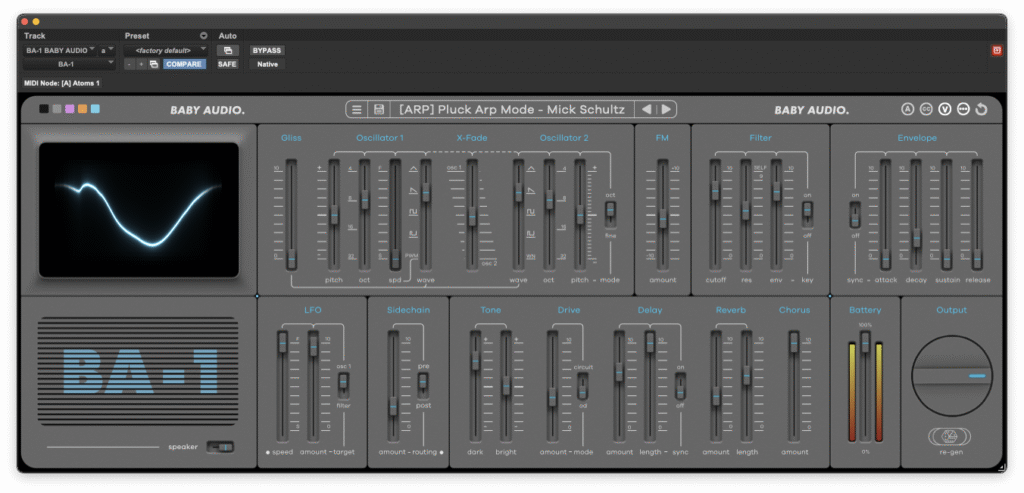The height and width of the screenshot is (493, 1024).
Task: Click the LFO speed slider handle
Action: pos(283,342)
